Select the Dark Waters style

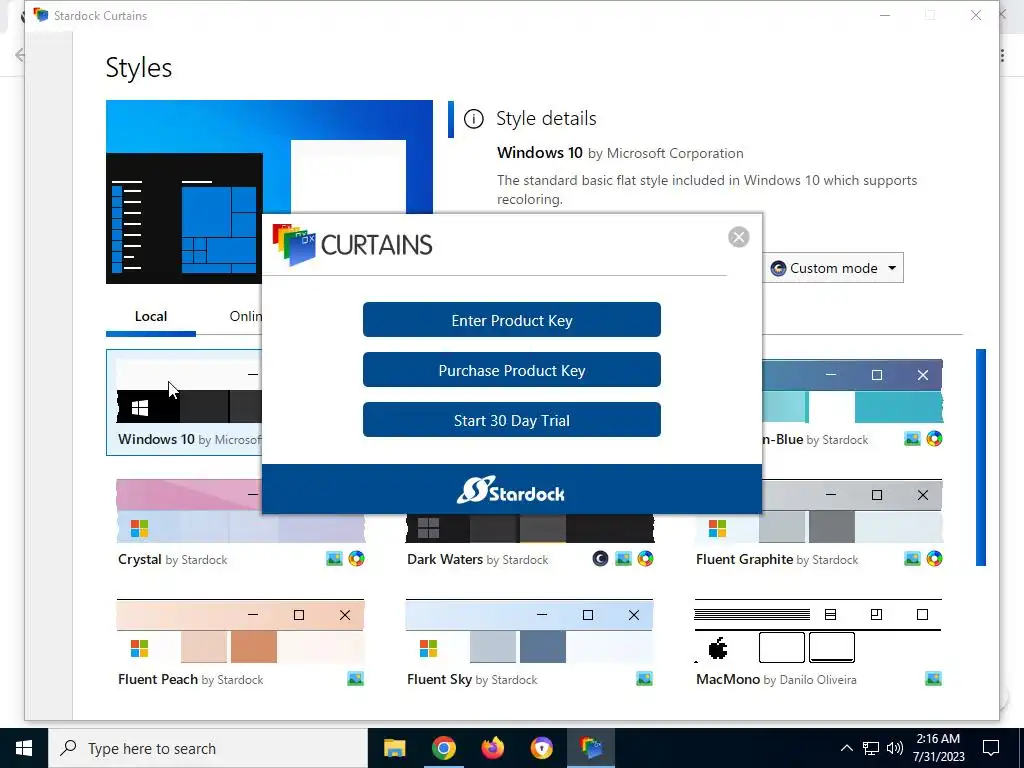[x=529, y=539]
